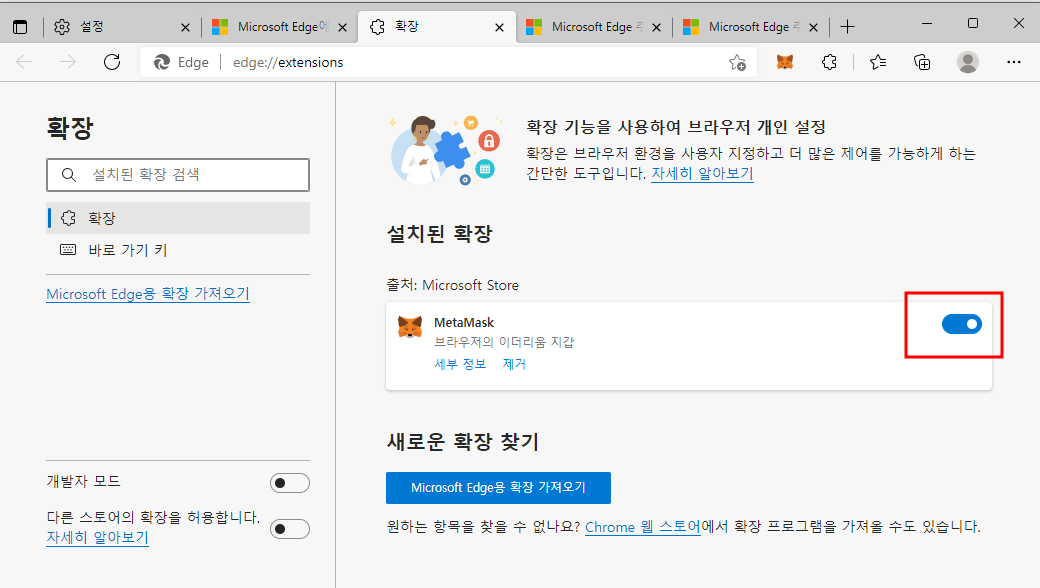The width and height of the screenshot is (1040, 588).
Task: Open the MetaMask fox icon in the toolbar
Action: pyautogui.click(x=784, y=62)
